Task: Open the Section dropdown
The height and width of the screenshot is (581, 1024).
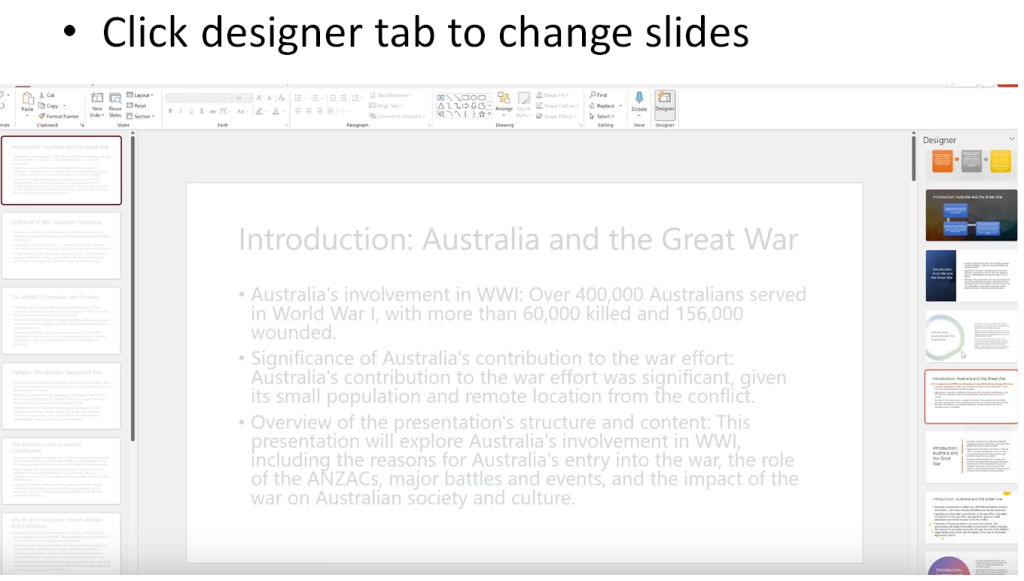Action: [x=140, y=116]
